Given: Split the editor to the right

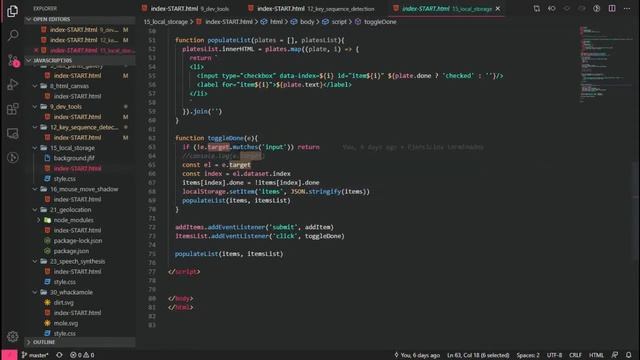Looking at the screenshot, I should coord(612,9).
